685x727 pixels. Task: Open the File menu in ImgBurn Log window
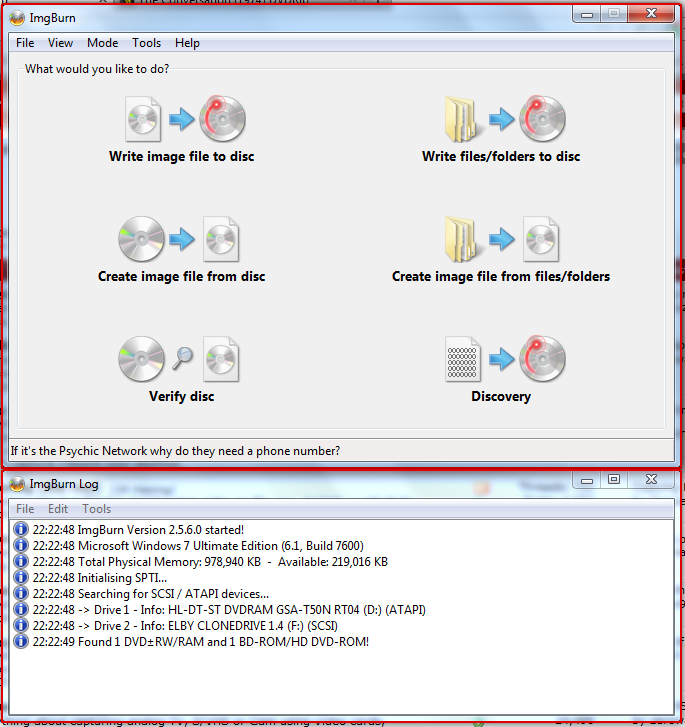point(25,509)
